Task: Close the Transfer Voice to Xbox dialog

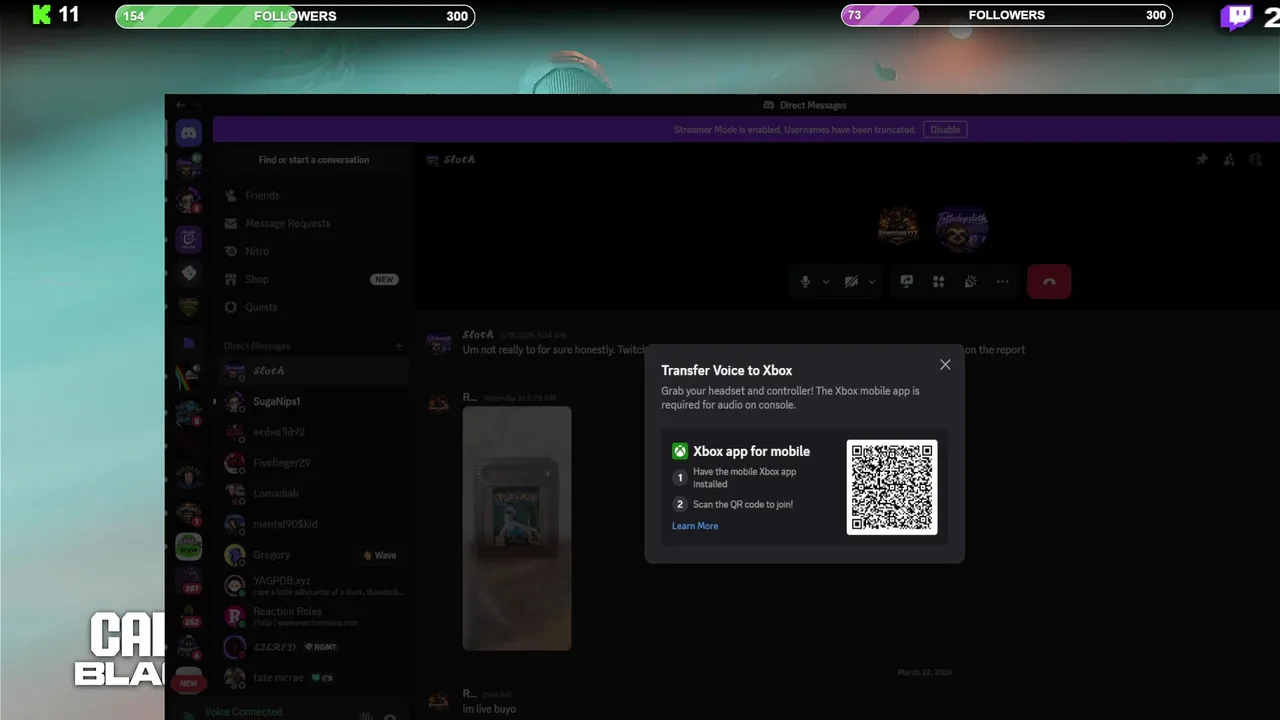Action: tap(945, 365)
